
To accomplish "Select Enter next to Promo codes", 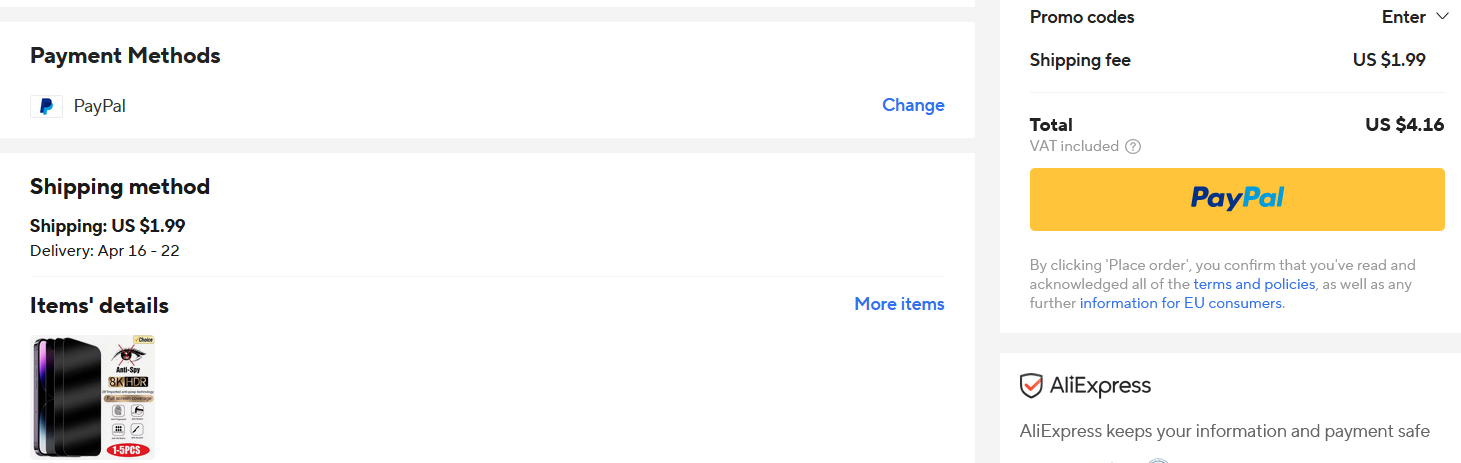I will point(1404,17).
